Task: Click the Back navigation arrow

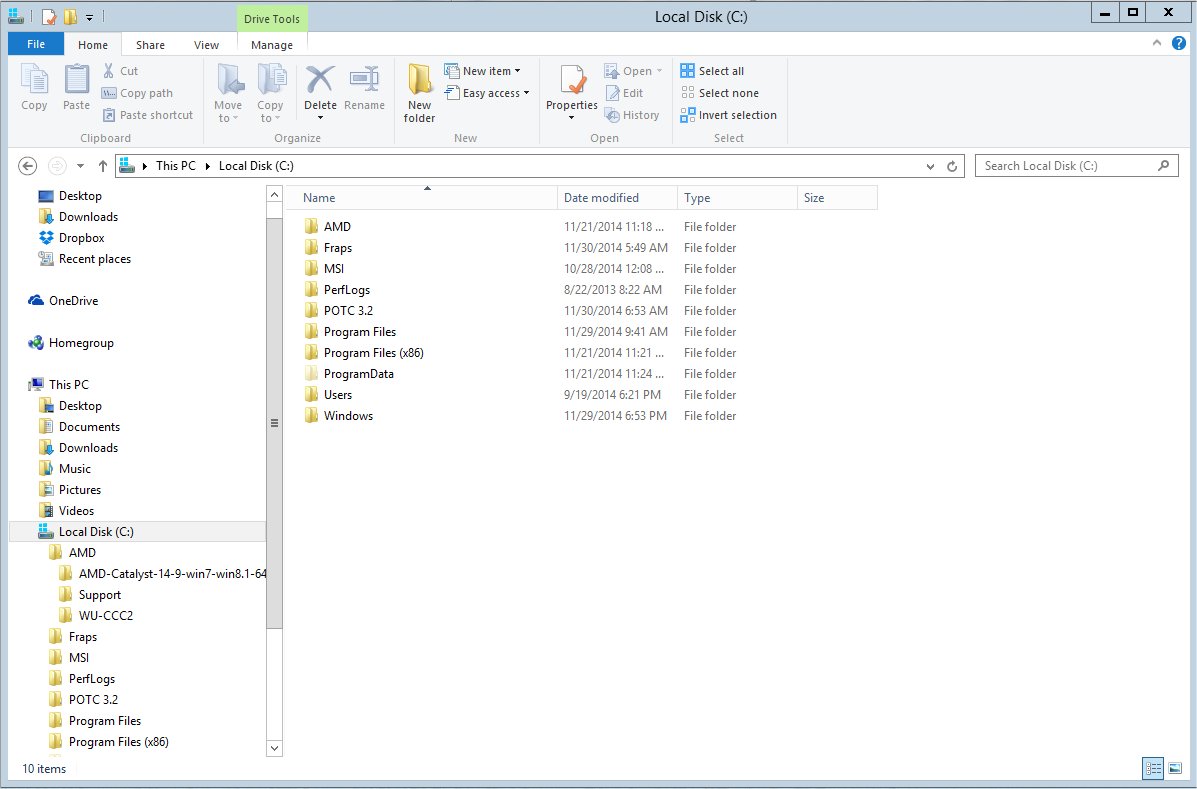Action: (27, 166)
